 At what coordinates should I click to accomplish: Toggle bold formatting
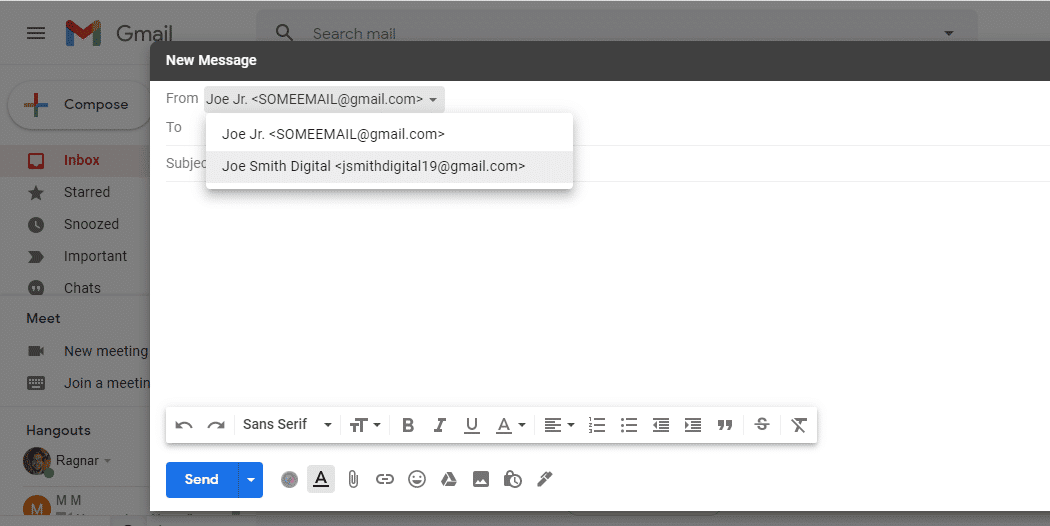(x=408, y=425)
